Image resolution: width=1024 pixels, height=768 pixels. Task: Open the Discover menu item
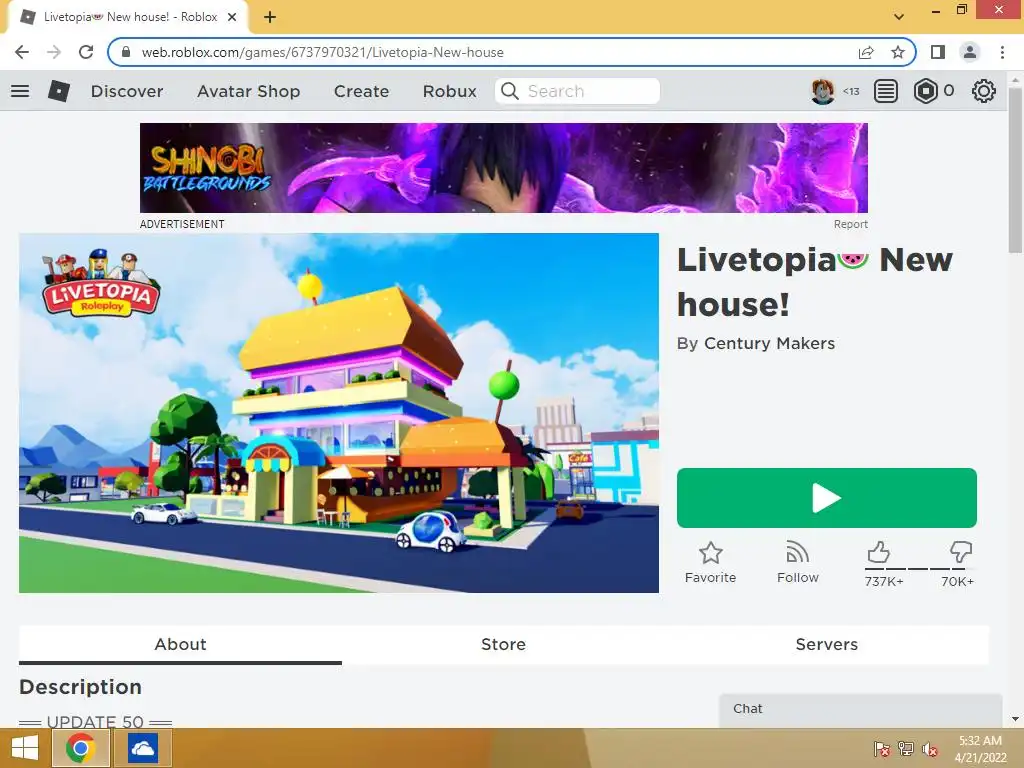pos(127,91)
